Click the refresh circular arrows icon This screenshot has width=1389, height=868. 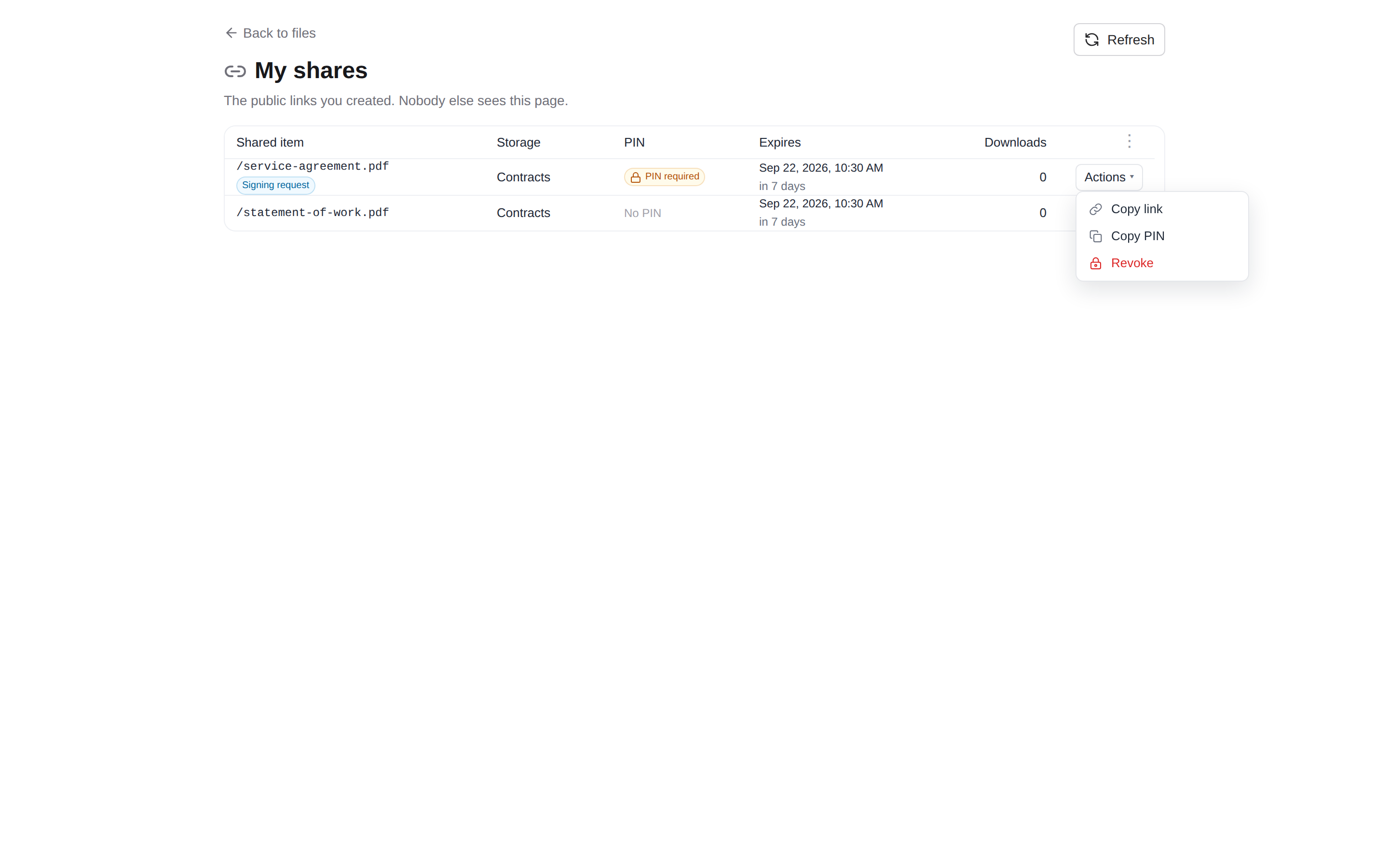[x=1092, y=40]
